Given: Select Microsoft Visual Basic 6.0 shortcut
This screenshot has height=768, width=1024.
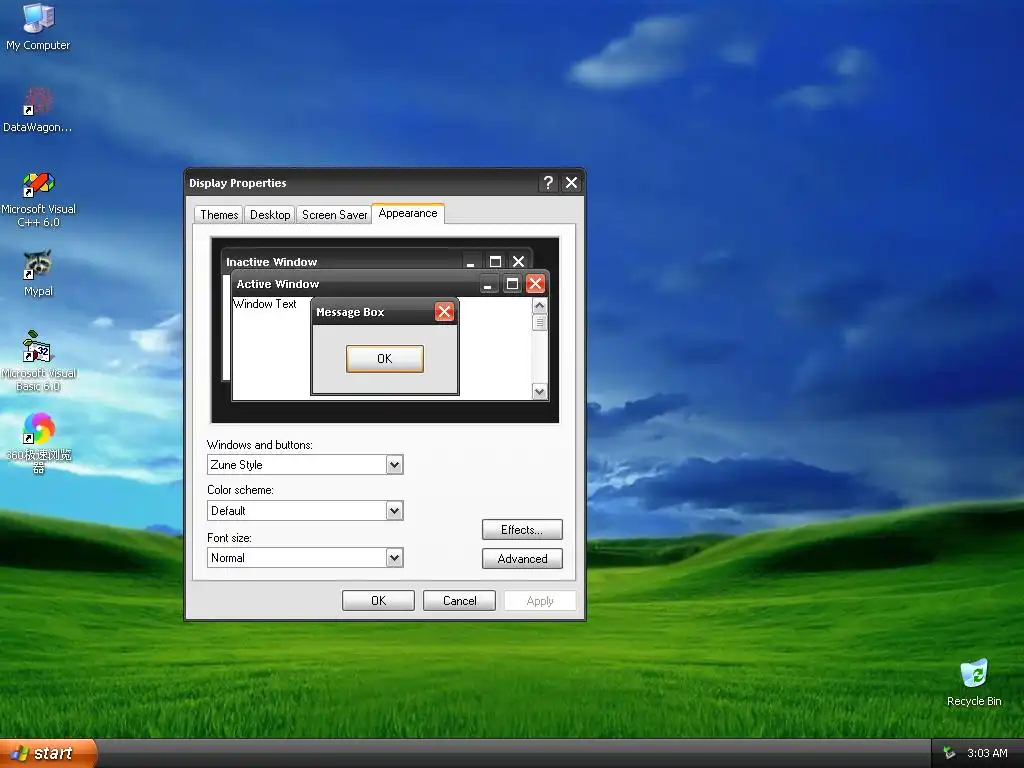Looking at the screenshot, I should tap(38, 361).
